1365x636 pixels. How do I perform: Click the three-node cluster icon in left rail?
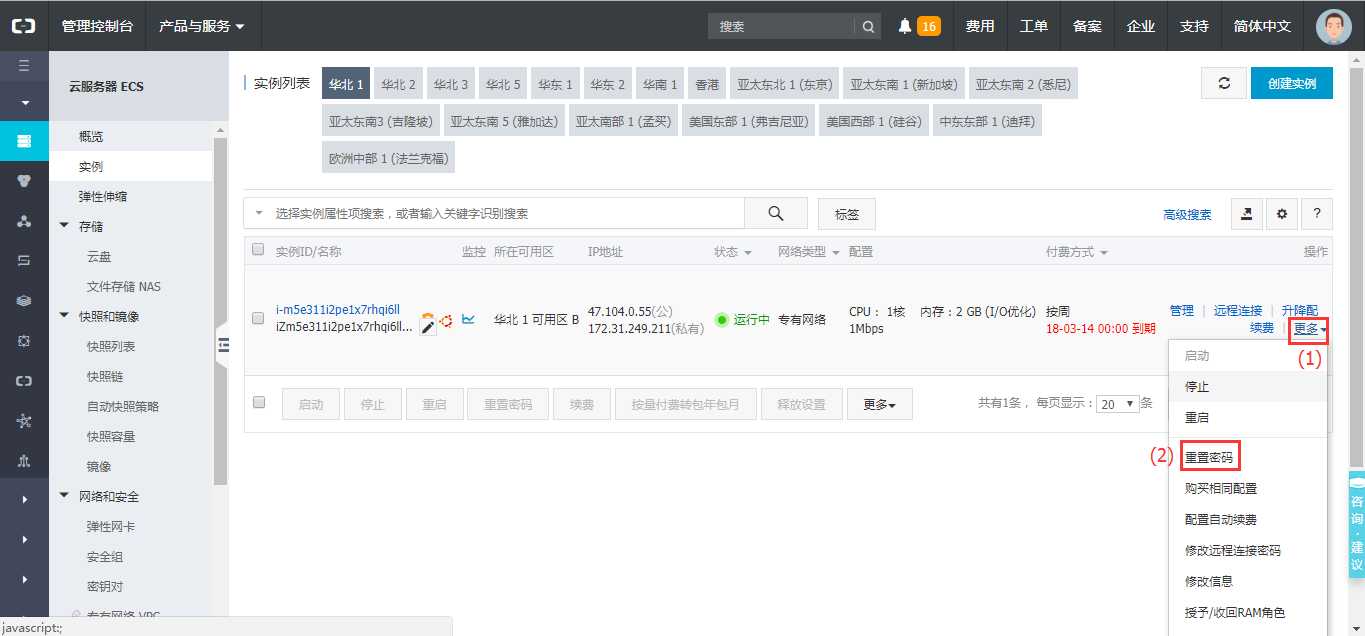tap(24, 221)
